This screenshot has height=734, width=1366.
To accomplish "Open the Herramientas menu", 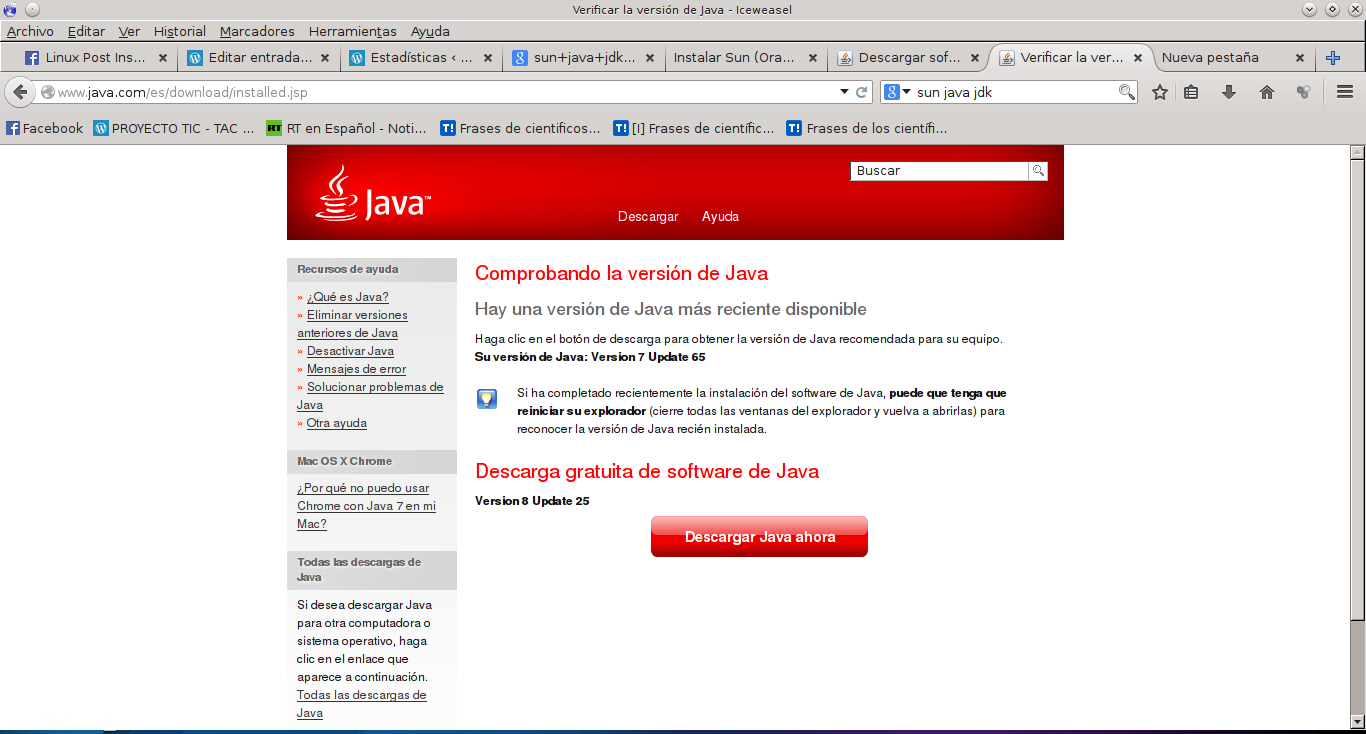I will pos(352,31).
